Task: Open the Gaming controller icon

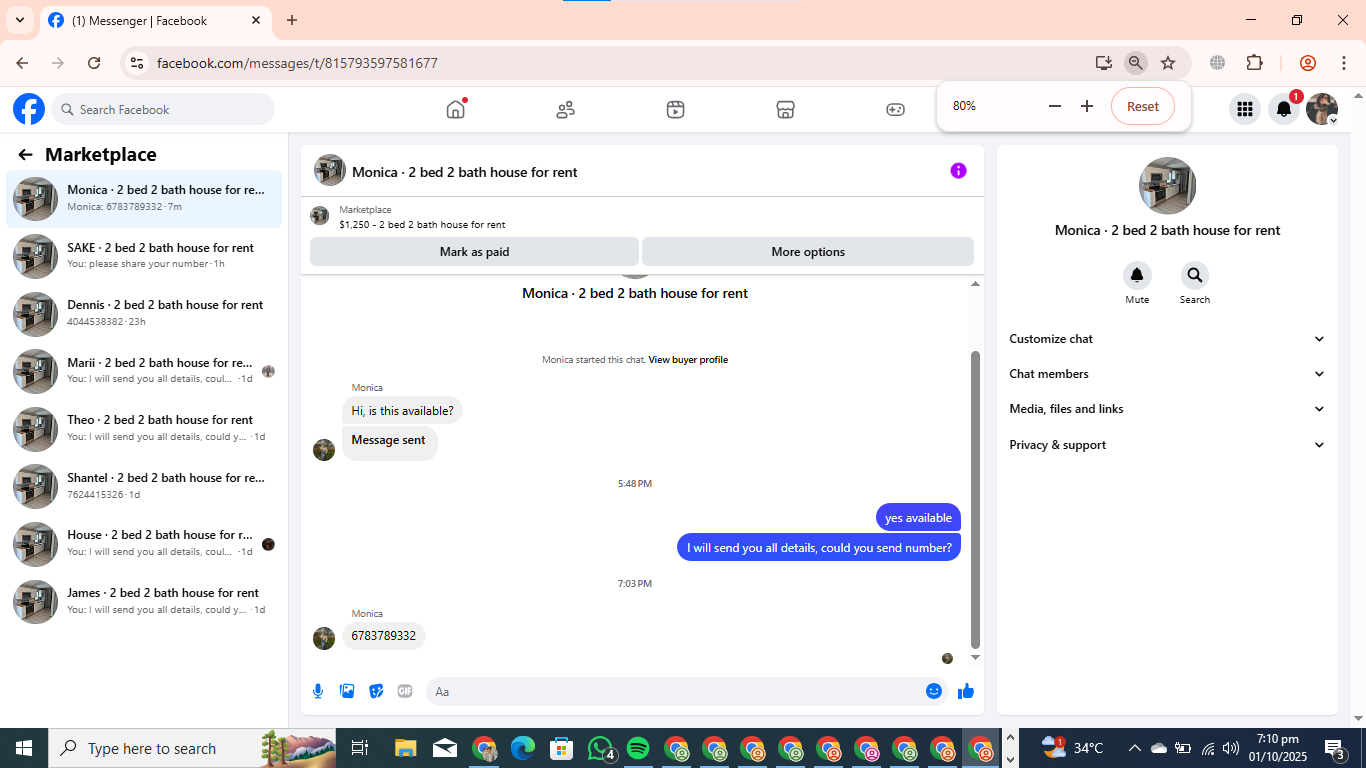Action: pos(896,109)
